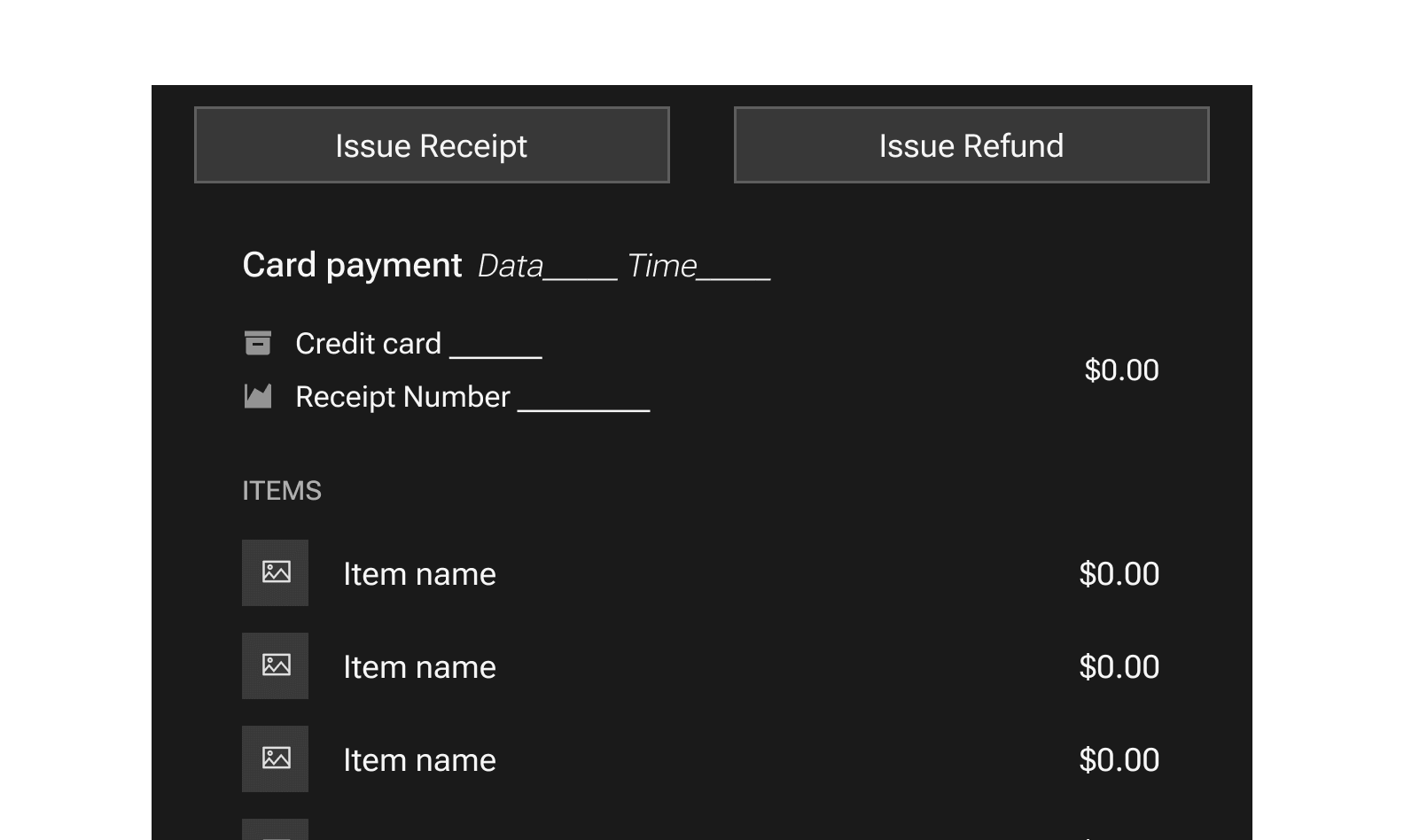Click the first Item name label
This screenshot has height=840, width=1404.
tap(419, 574)
